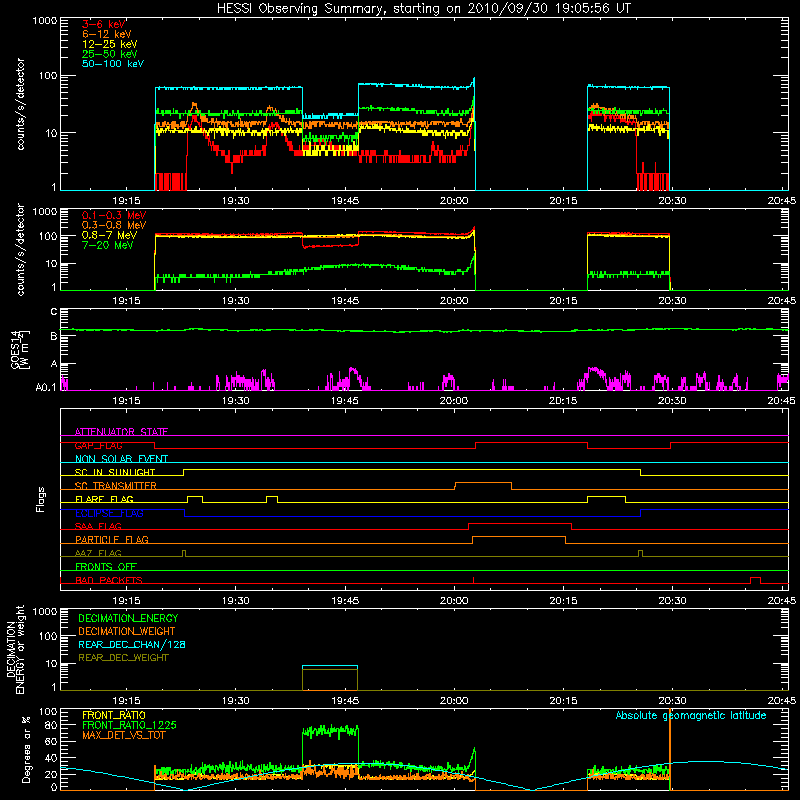The height and width of the screenshot is (800, 800).
Task: Select the SC_IN_SUNLIGHT flag label
Action: (x=115, y=472)
